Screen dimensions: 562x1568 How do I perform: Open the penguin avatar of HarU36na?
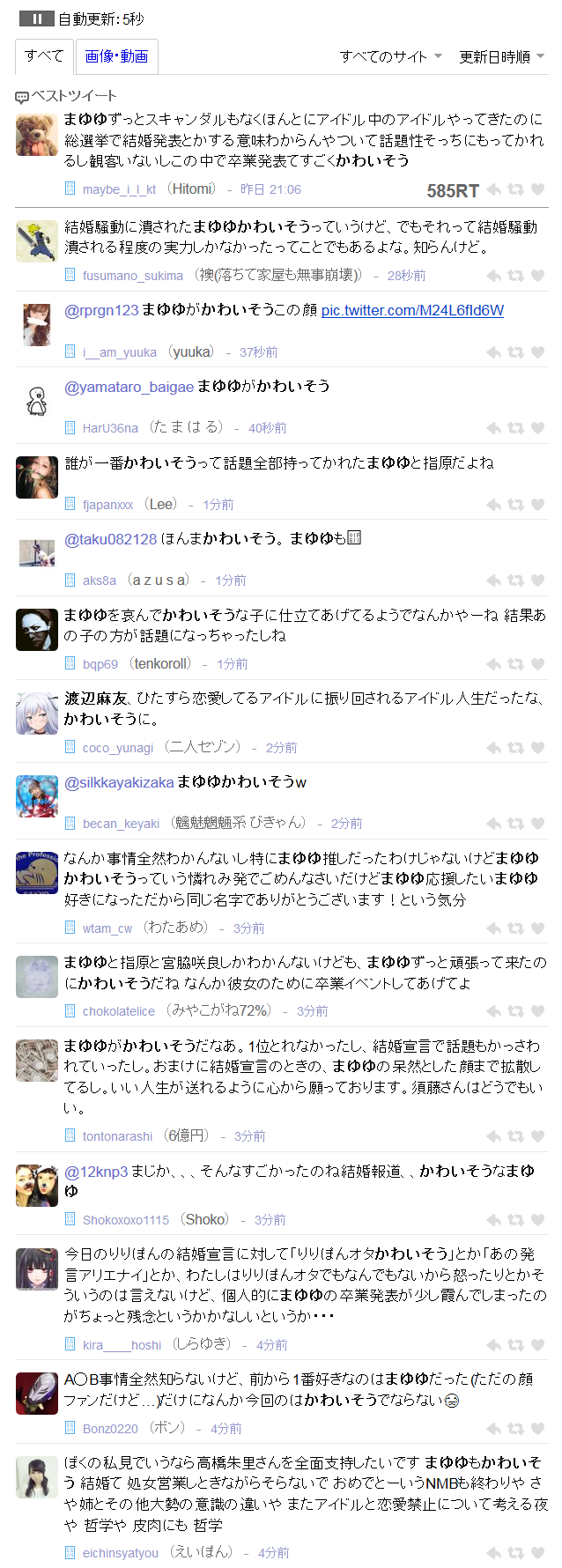37,401
